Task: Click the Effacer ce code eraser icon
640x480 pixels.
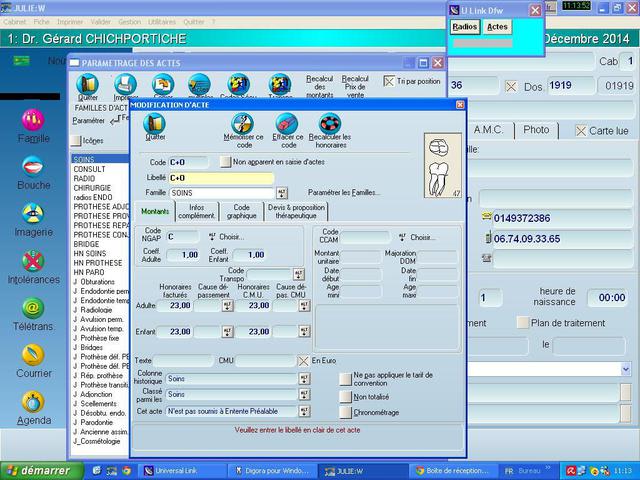Action: [287, 124]
